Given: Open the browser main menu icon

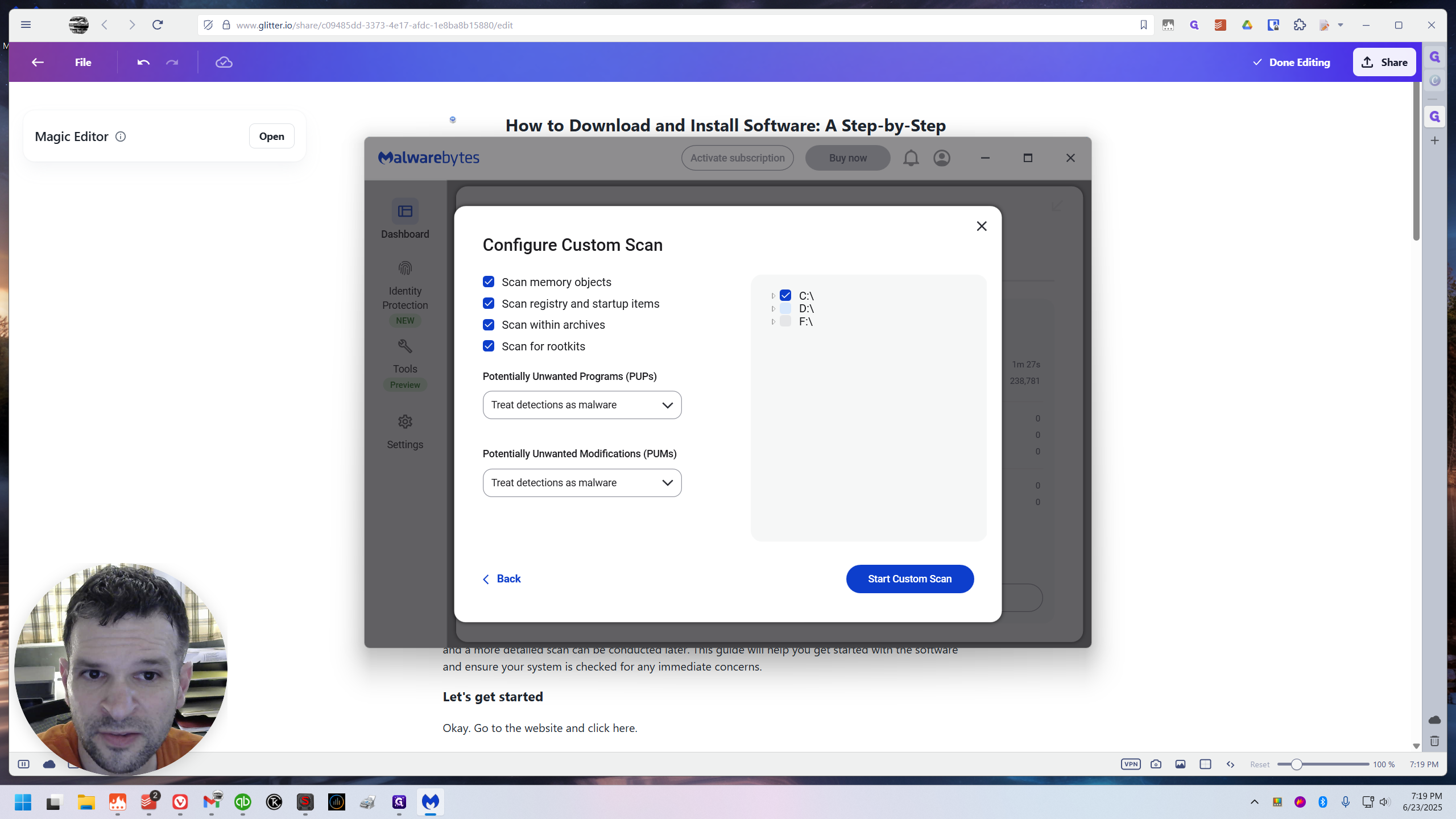Looking at the screenshot, I should pyautogui.click(x=26, y=24).
